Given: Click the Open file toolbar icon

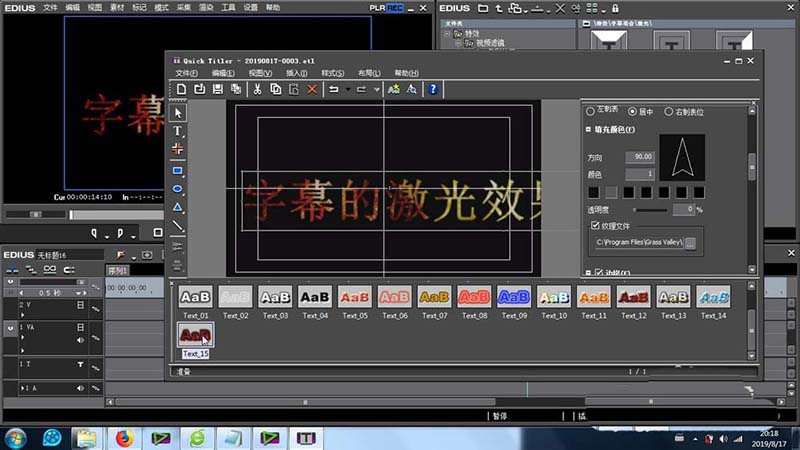Looking at the screenshot, I should pos(199,89).
